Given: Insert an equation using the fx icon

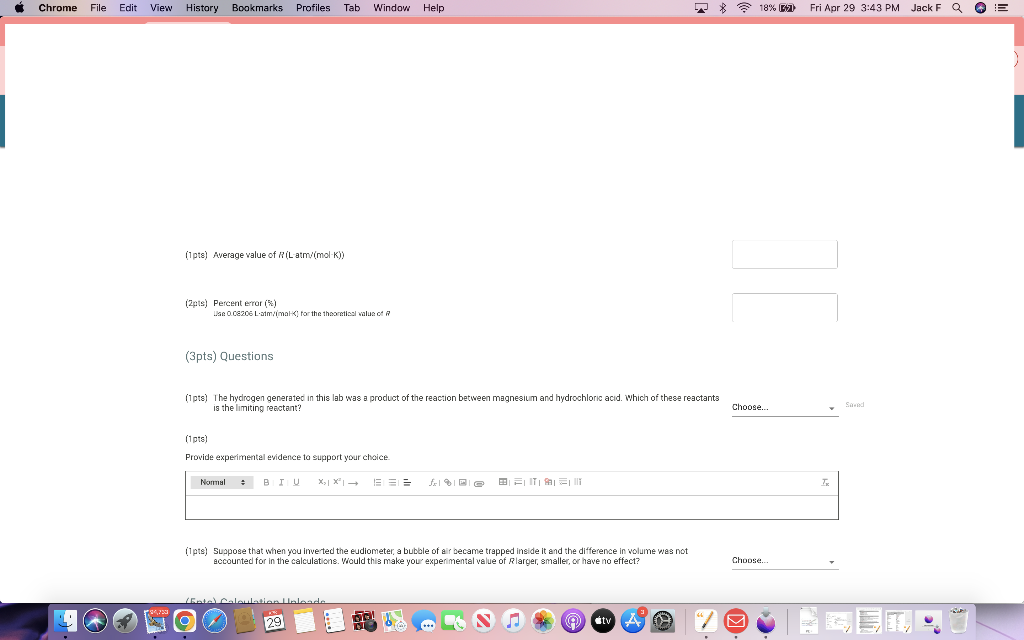Looking at the screenshot, I should pyautogui.click(x=432, y=482).
